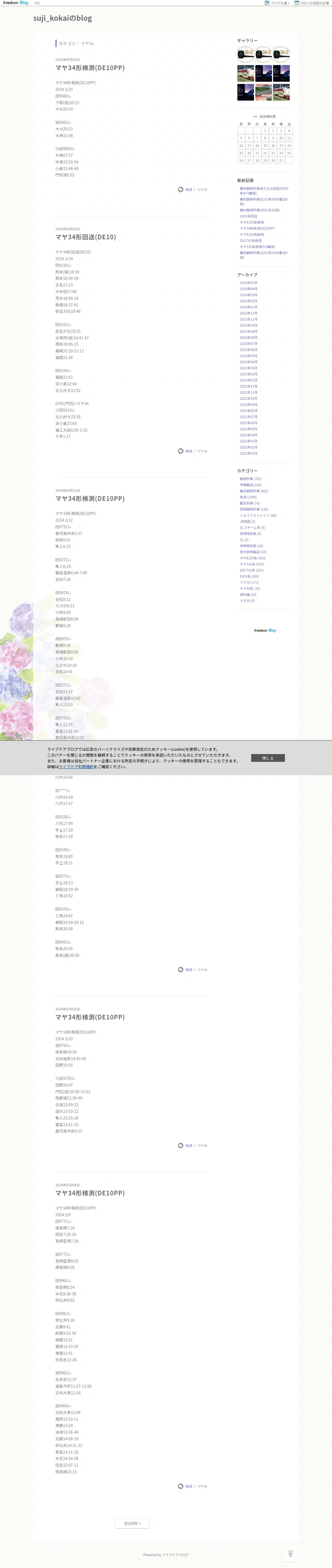The image size is (332, 1568).
Task: Open category DEC741系 (292)
Action: pyautogui.click(x=252, y=570)
